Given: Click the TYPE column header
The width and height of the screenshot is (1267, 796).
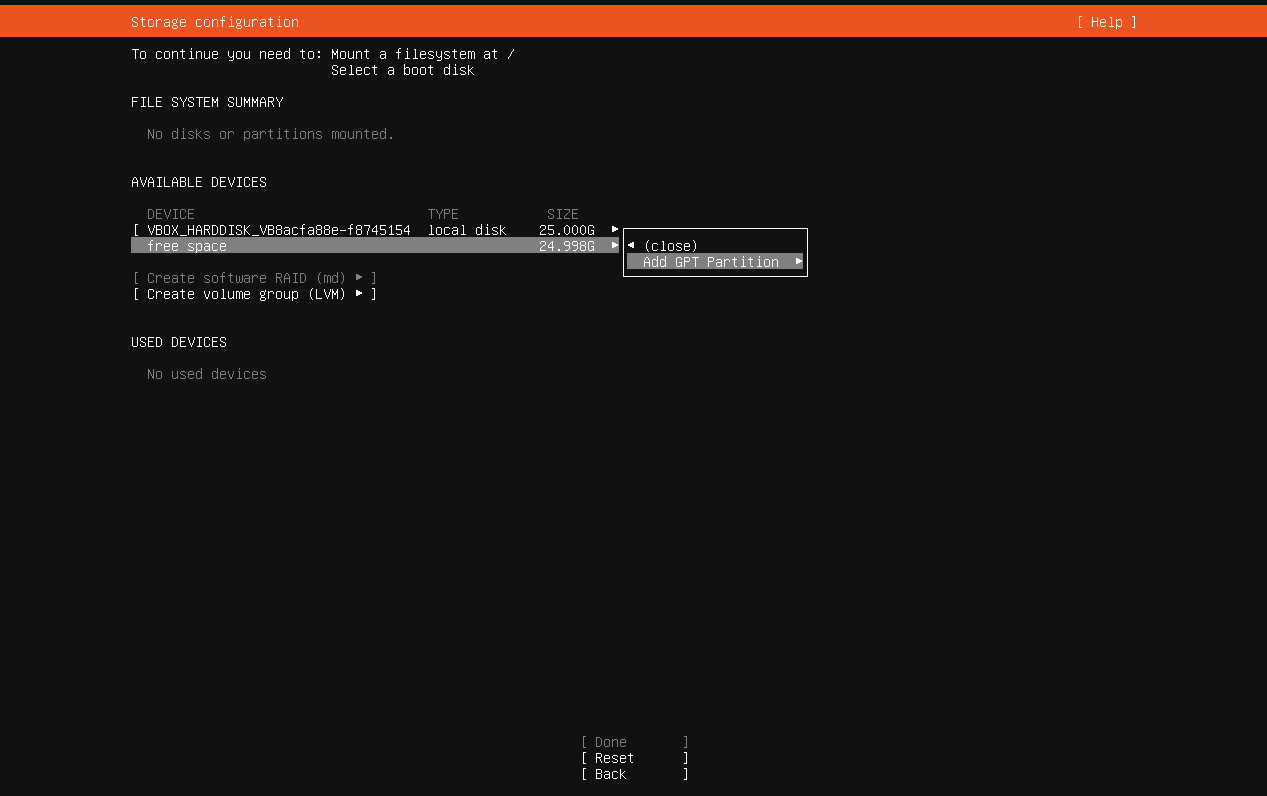Looking at the screenshot, I should point(443,213).
